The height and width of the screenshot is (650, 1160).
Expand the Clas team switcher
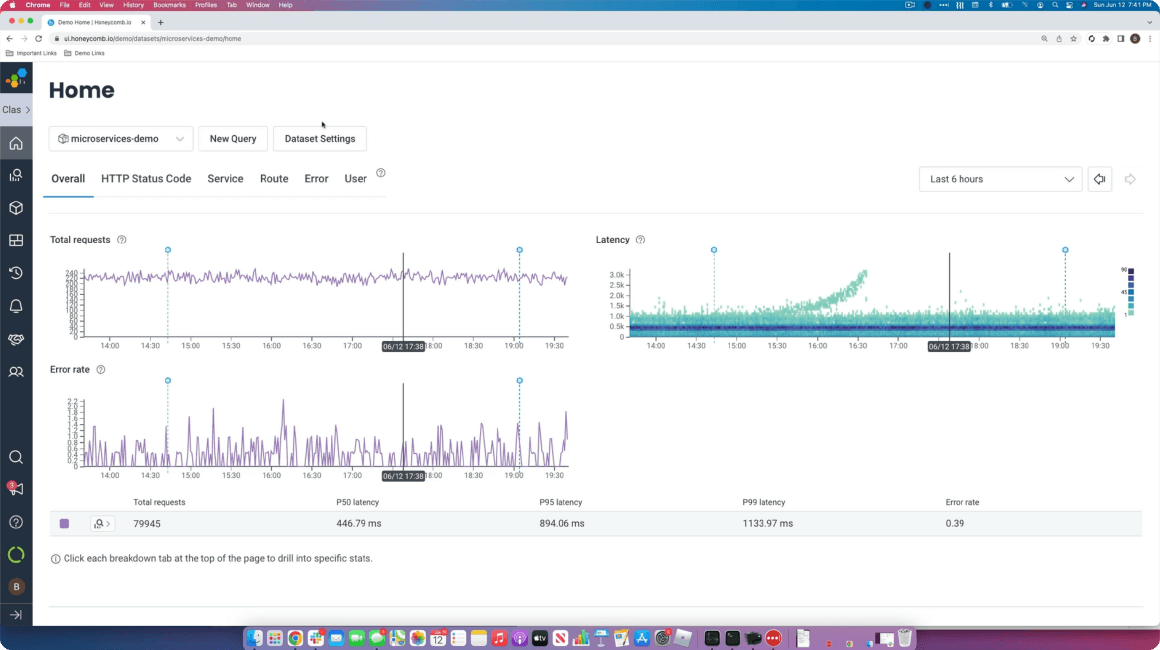[x=16, y=109]
